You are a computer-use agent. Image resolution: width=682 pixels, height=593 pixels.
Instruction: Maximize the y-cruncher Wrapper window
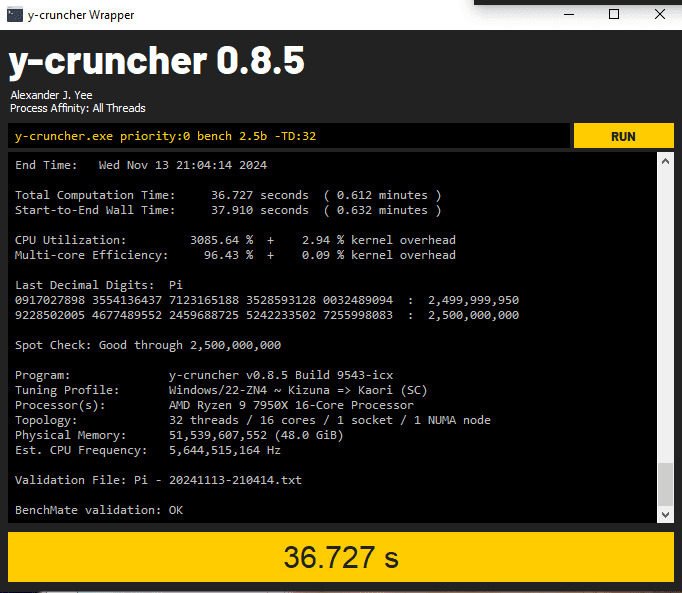click(x=614, y=14)
